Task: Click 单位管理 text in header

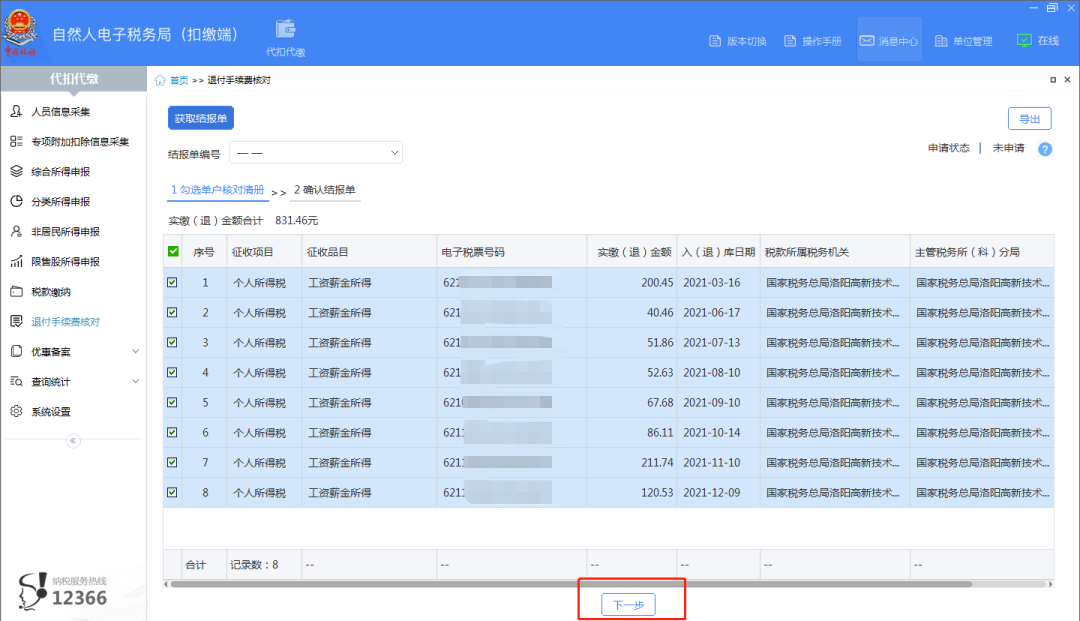Action: 973,41
